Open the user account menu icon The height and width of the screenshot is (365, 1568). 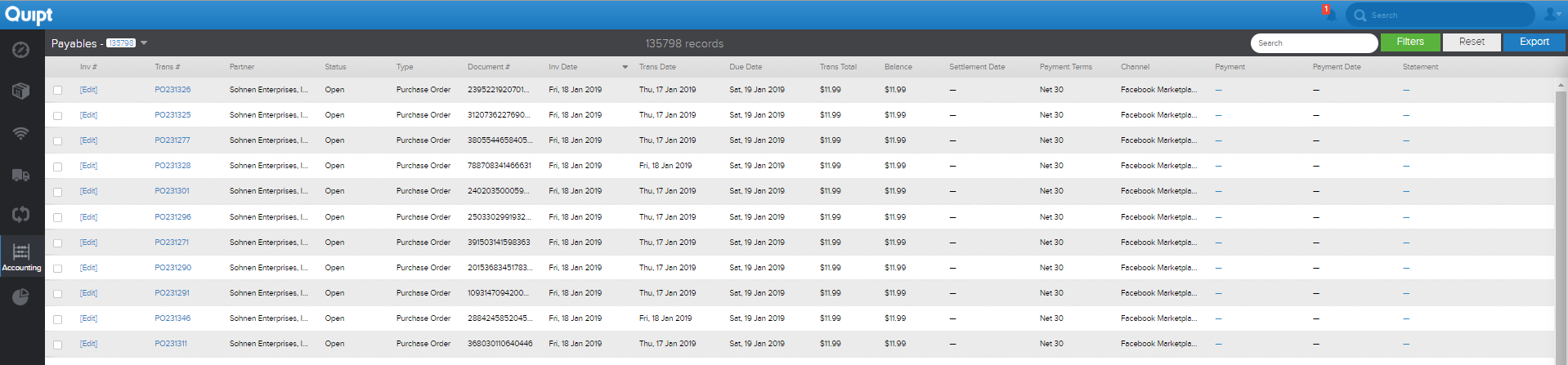(1552, 14)
